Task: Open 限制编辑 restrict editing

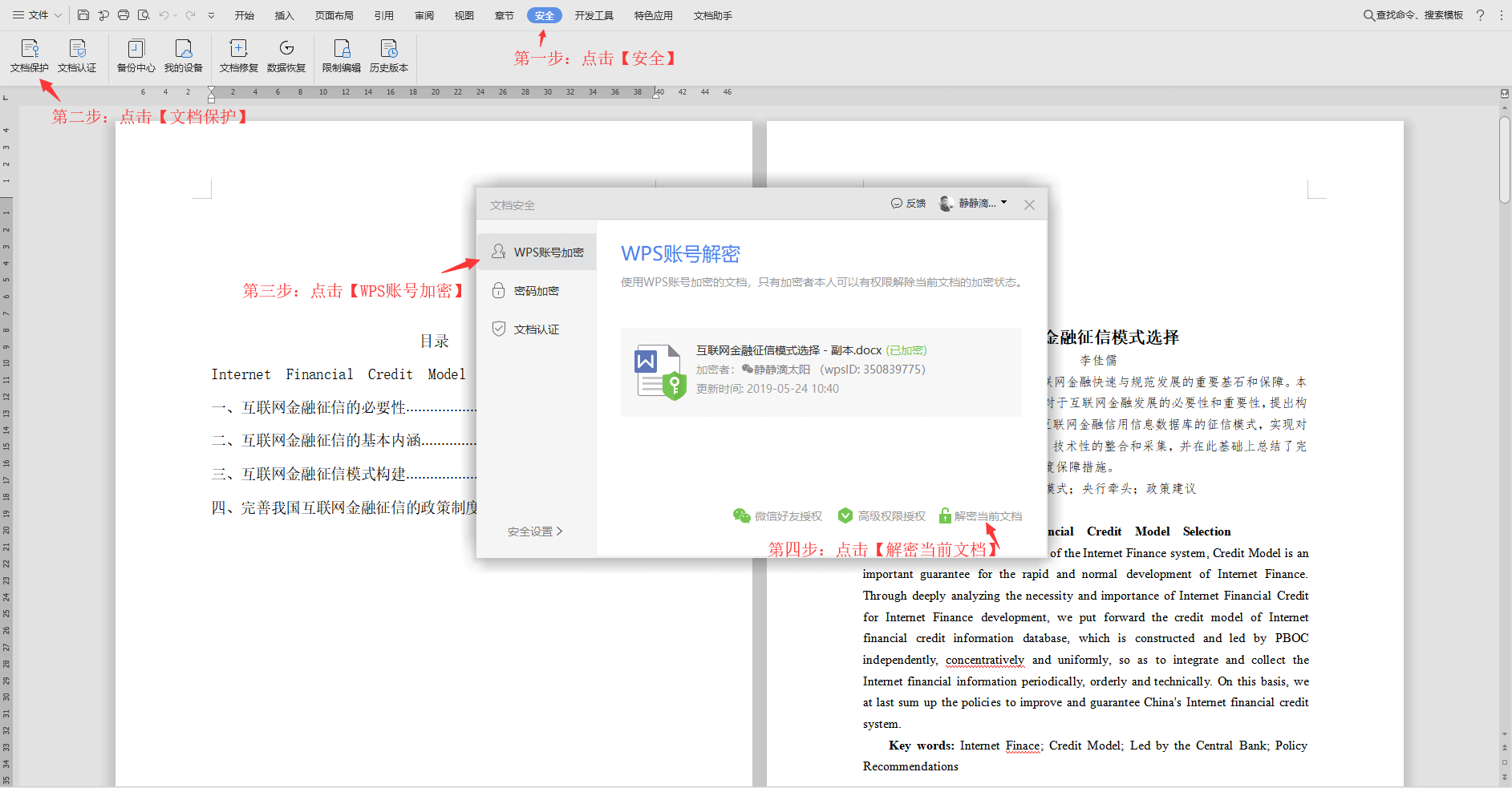Action: tap(342, 56)
